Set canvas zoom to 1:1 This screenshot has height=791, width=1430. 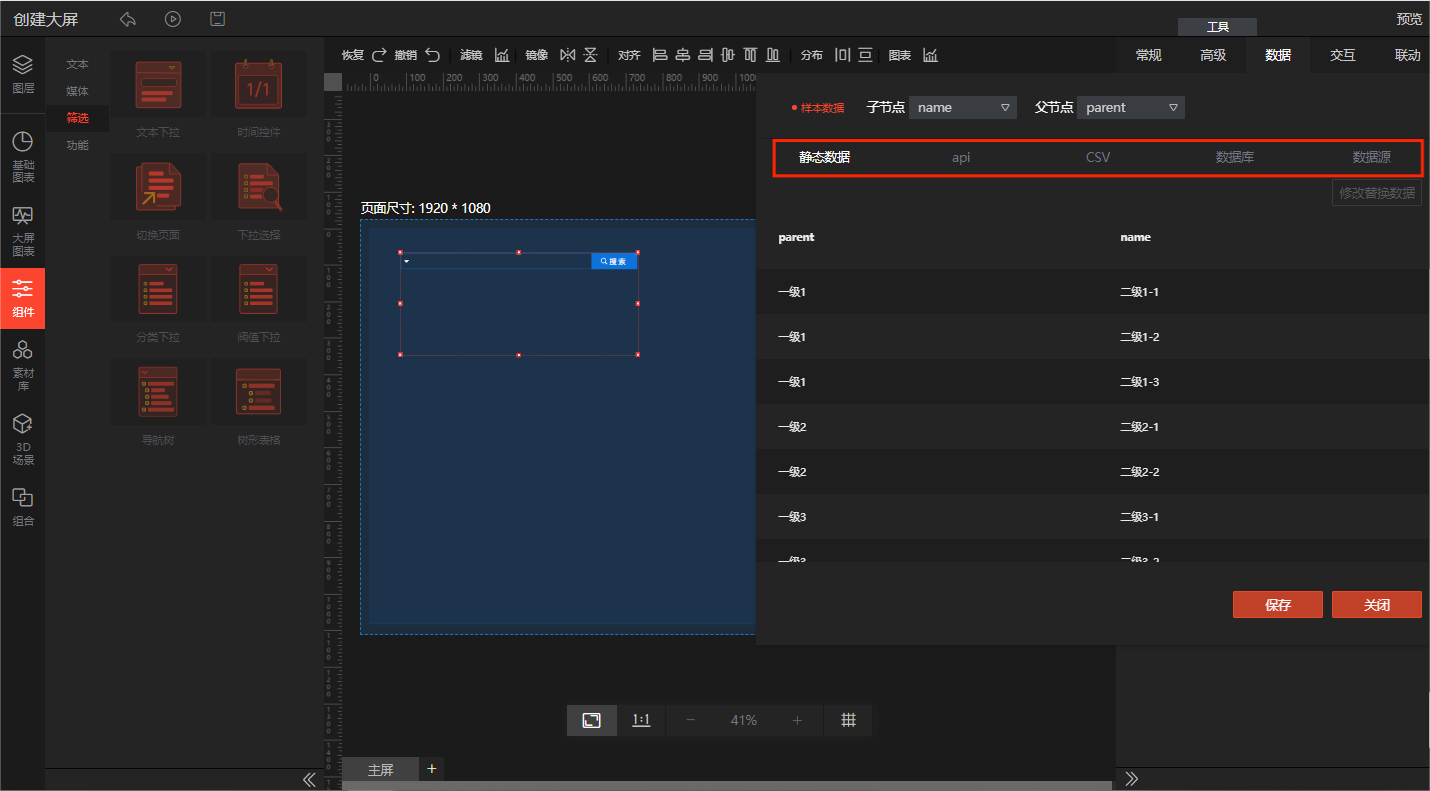pyautogui.click(x=641, y=720)
